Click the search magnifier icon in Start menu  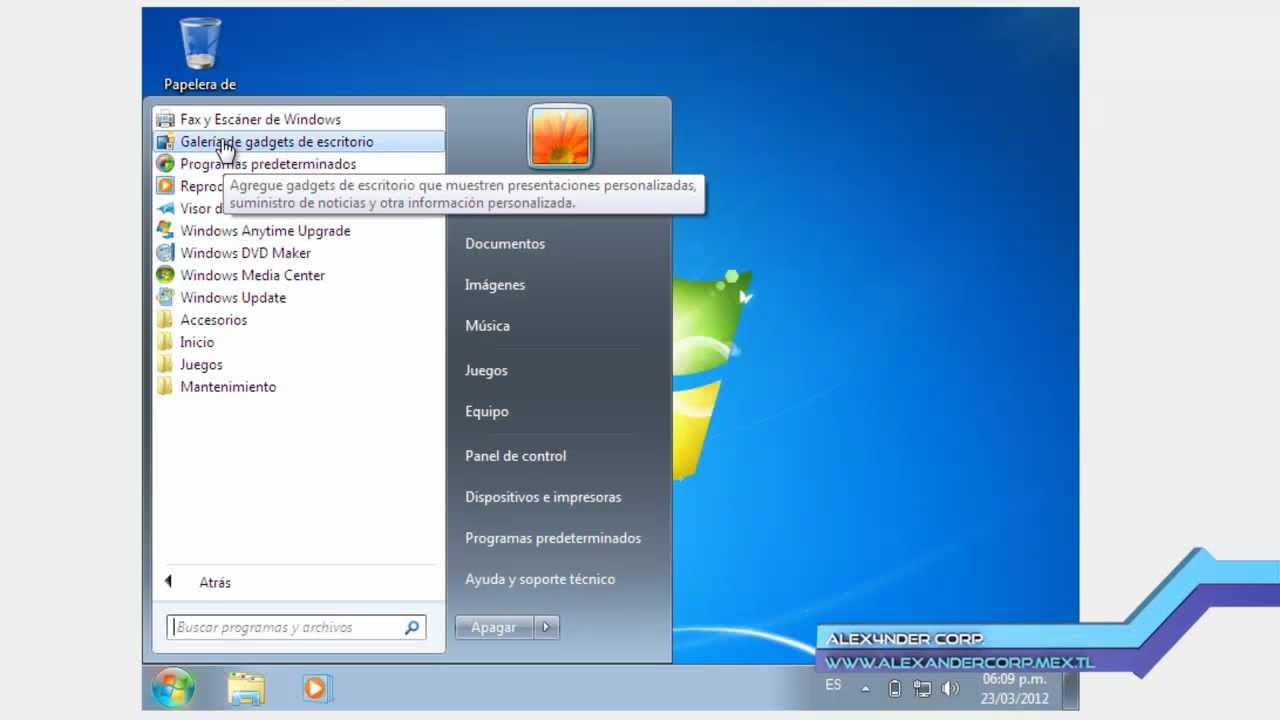[x=411, y=628]
